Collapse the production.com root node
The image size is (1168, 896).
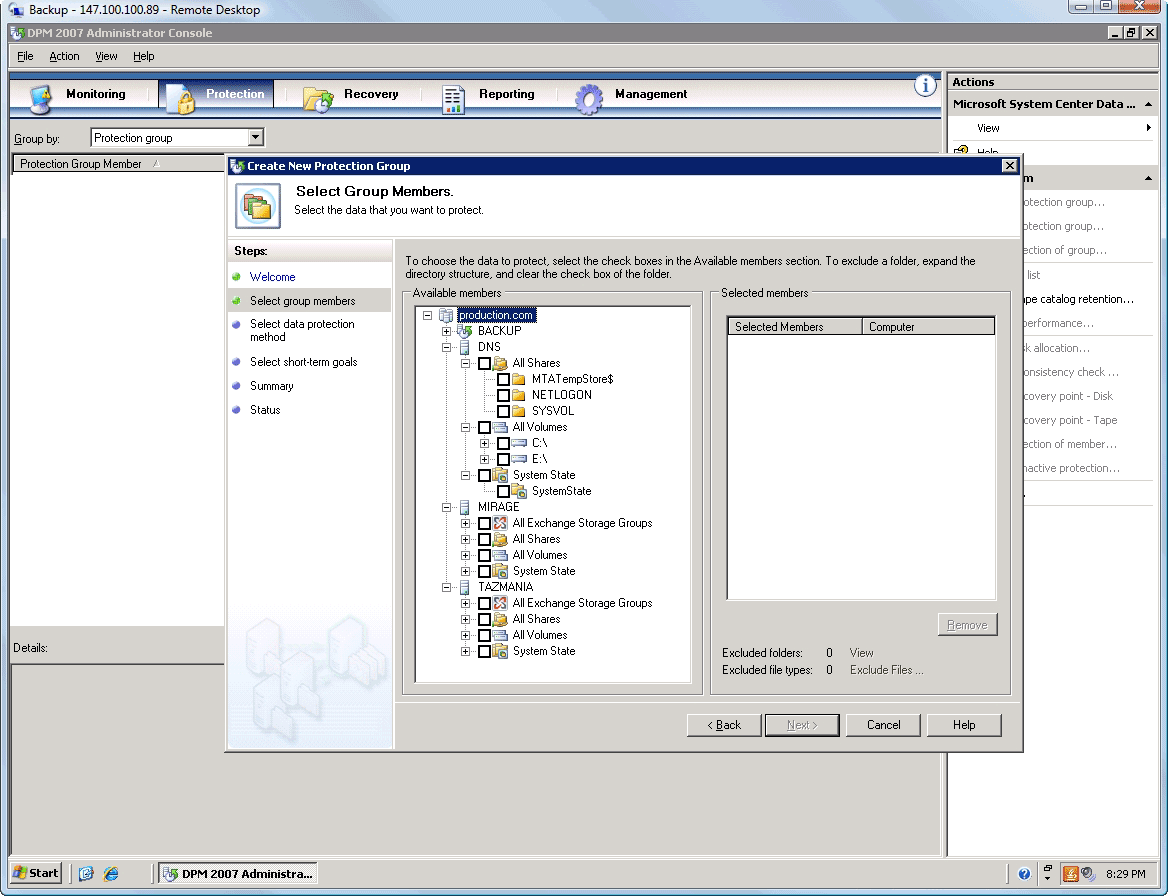point(428,315)
